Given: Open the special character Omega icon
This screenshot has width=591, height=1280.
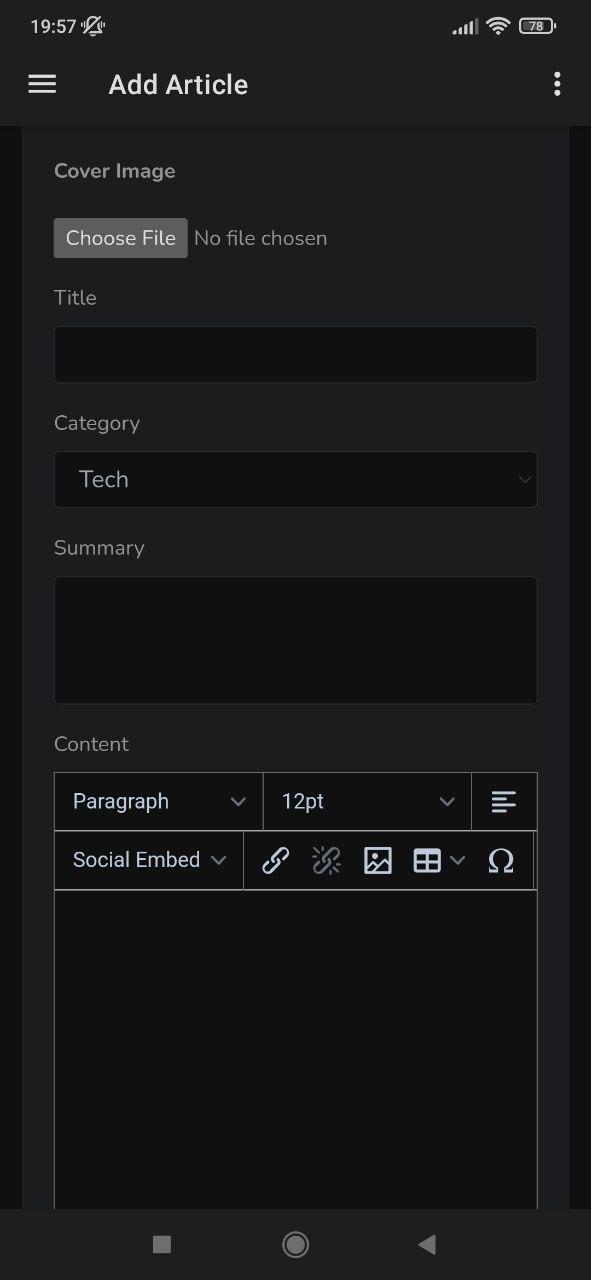Looking at the screenshot, I should click(501, 860).
